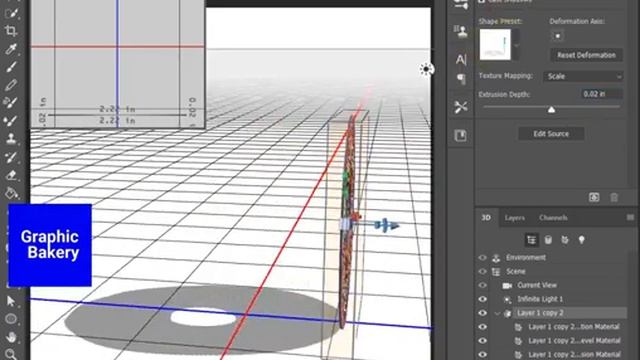This screenshot has height=360, width=640.
Task: Select the History Brush tool
Action: 11,157
